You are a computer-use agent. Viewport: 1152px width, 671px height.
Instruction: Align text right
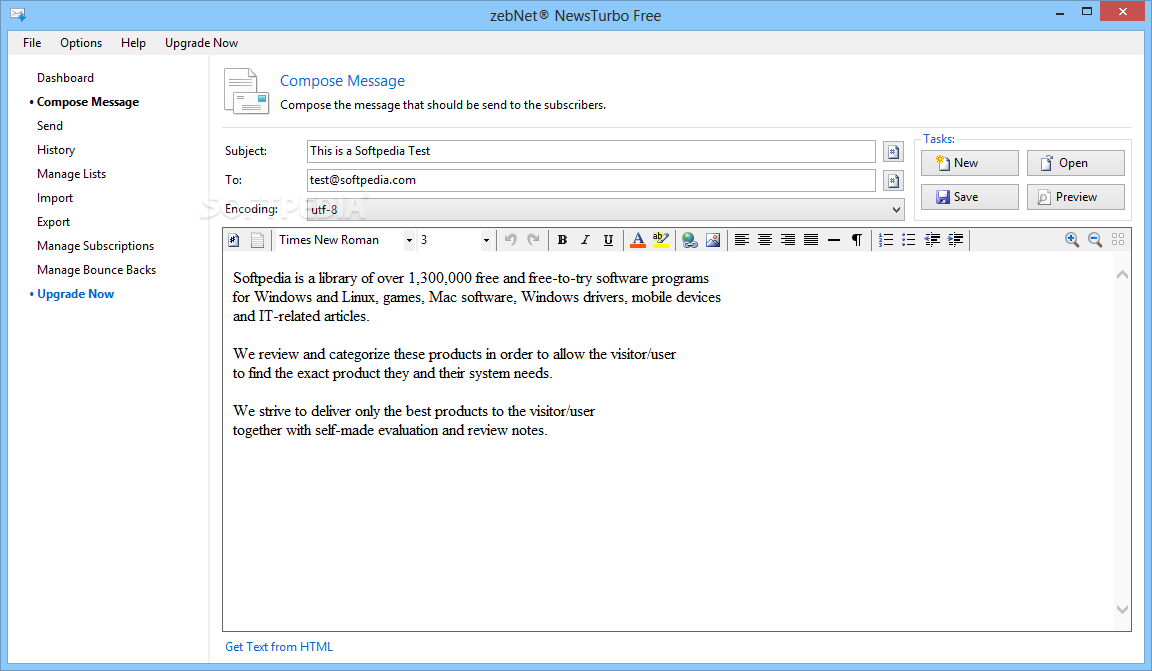coord(788,240)
